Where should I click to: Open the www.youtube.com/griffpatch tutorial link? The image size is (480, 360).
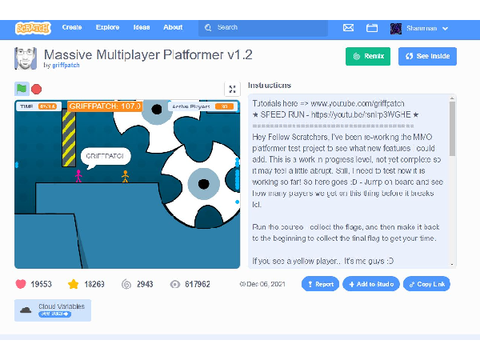pyautogui.click(x=357, y=103)
